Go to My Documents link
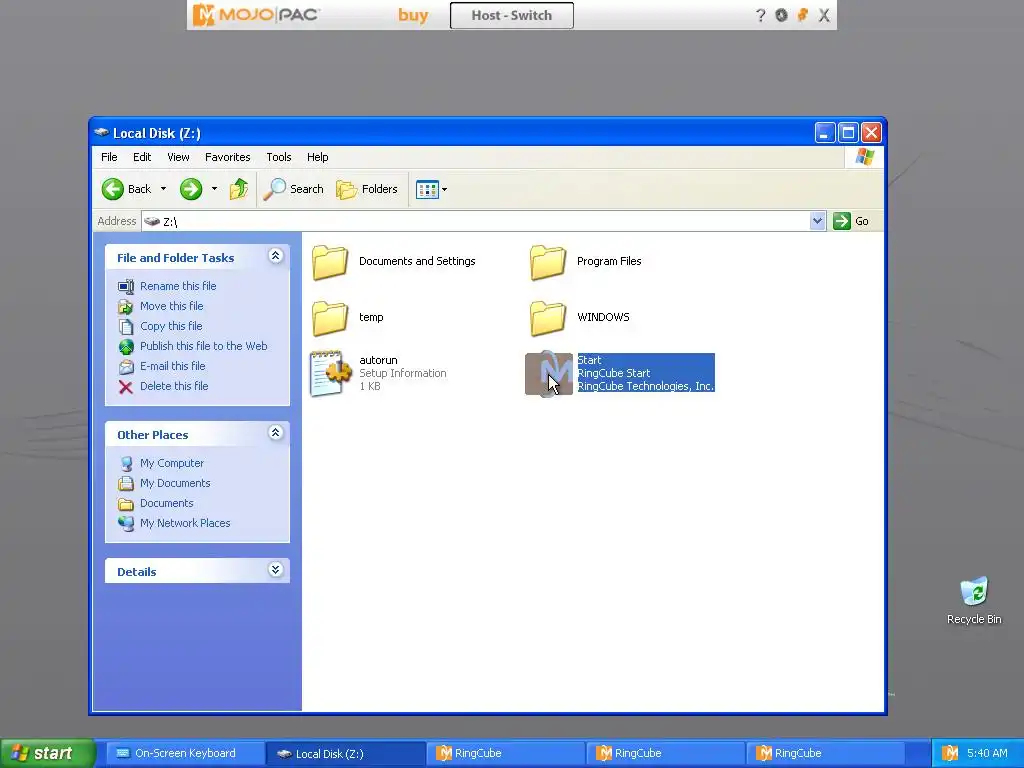The height and width of the screenshot is (768, 1024). pyautogui.click(x=175, y=483)
